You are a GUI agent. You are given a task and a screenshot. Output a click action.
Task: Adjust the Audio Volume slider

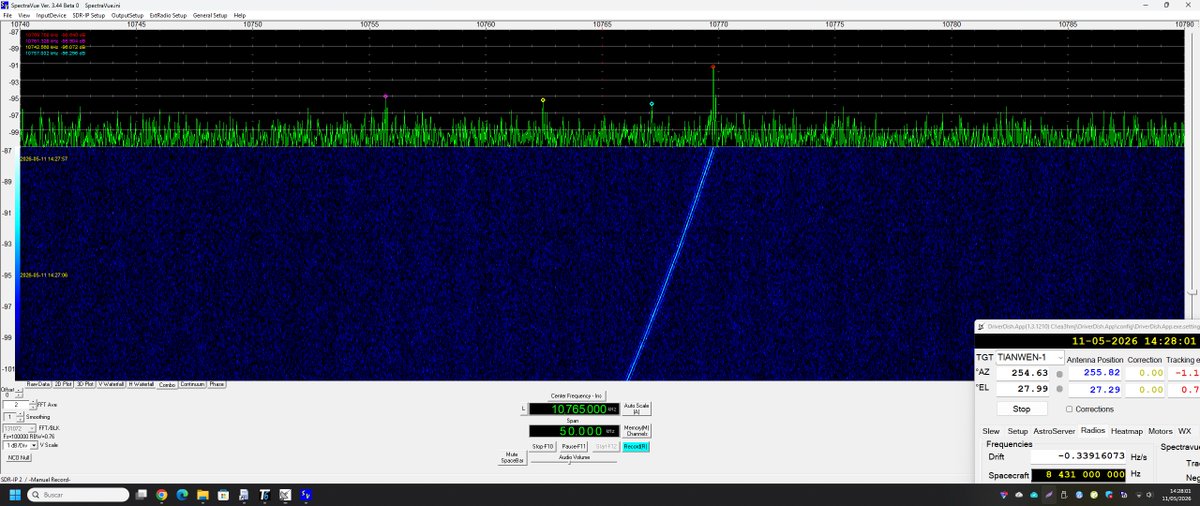tap(574, 462)
